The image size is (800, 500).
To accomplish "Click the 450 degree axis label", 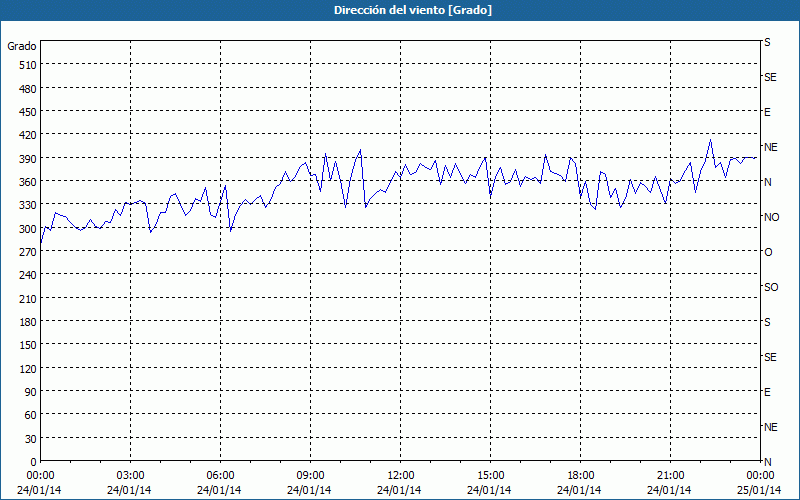I will [28, 112].
